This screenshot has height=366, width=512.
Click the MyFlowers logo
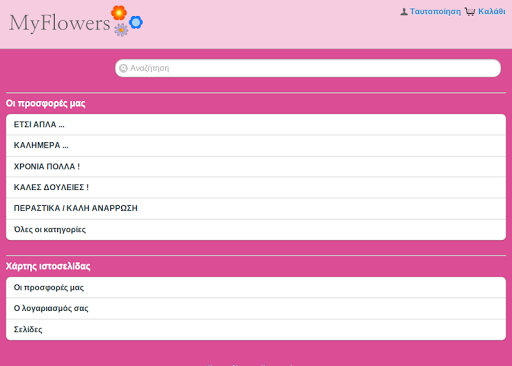[x=76, y=21]
